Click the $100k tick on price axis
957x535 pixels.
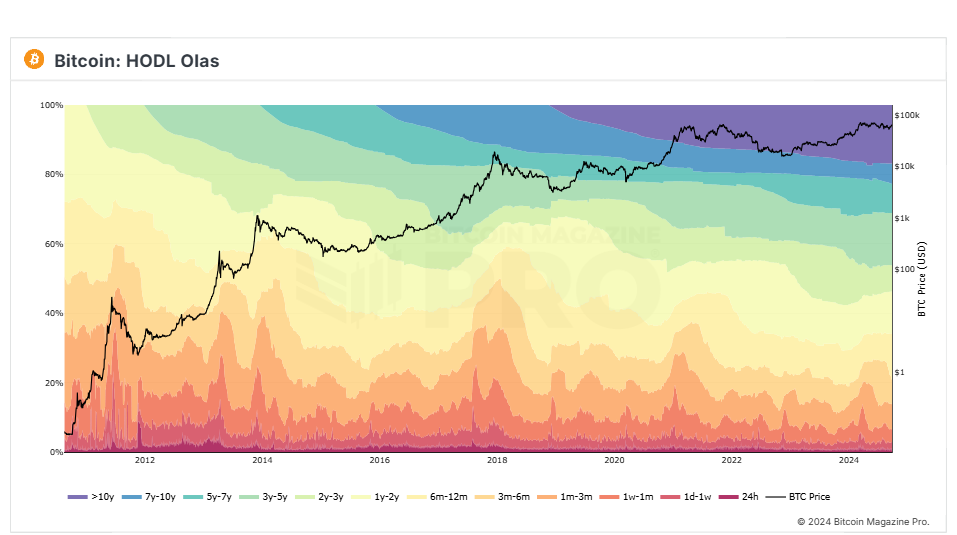907,115
